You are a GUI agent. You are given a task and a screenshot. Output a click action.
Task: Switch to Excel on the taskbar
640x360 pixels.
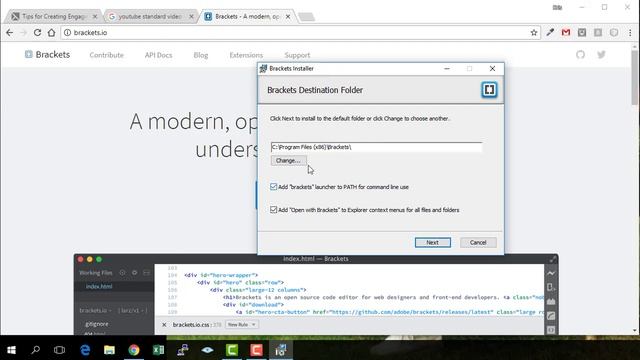coord(158,350)
